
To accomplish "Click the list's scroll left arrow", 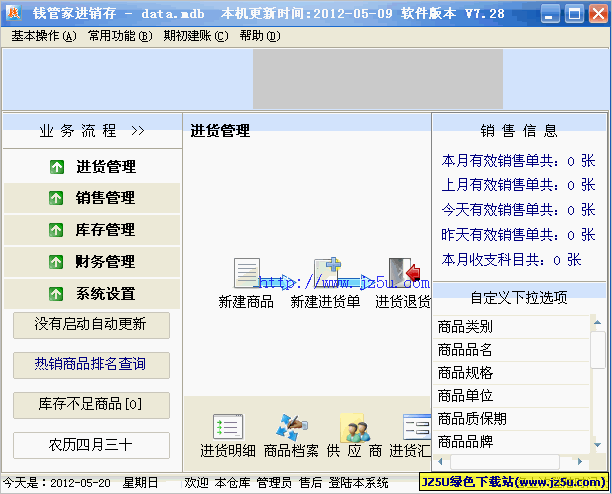I will [440, 462].
